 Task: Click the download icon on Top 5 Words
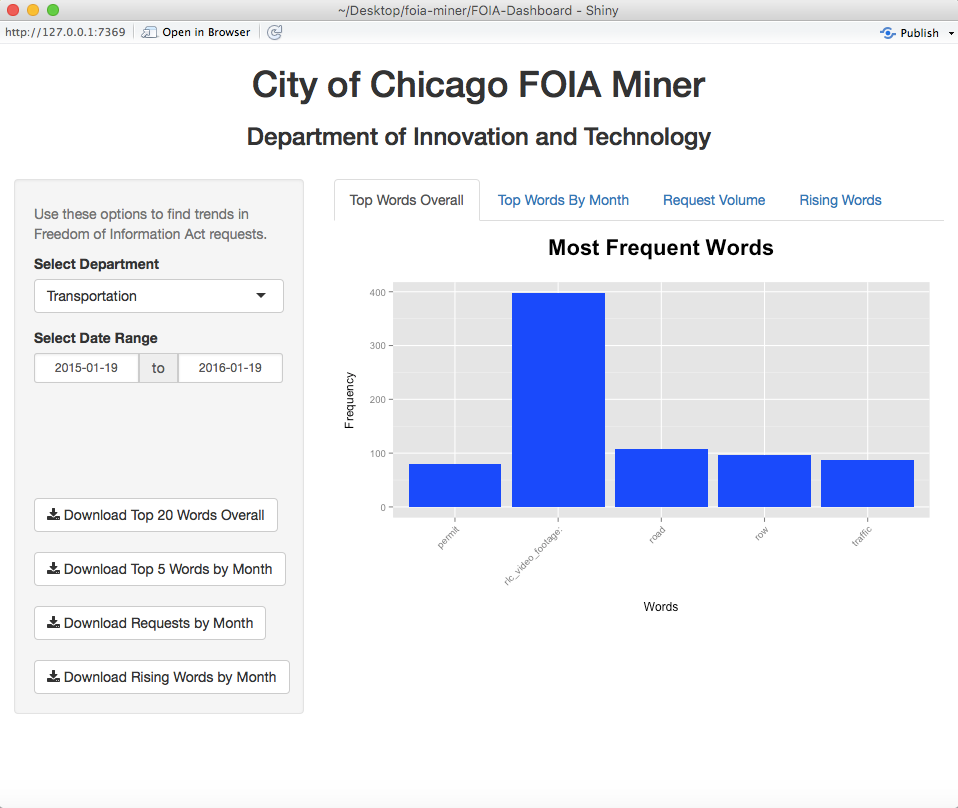click(54, 568)
